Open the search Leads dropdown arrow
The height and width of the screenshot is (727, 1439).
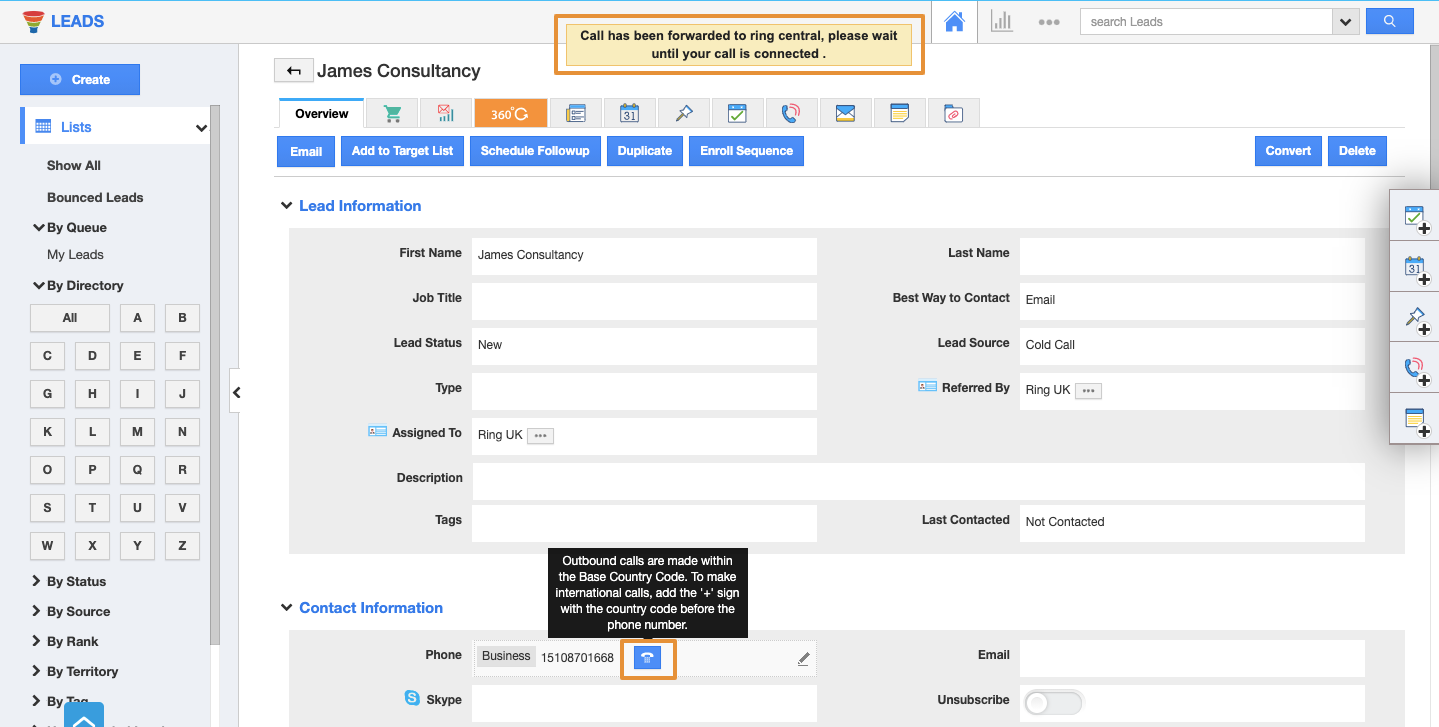1346,21
